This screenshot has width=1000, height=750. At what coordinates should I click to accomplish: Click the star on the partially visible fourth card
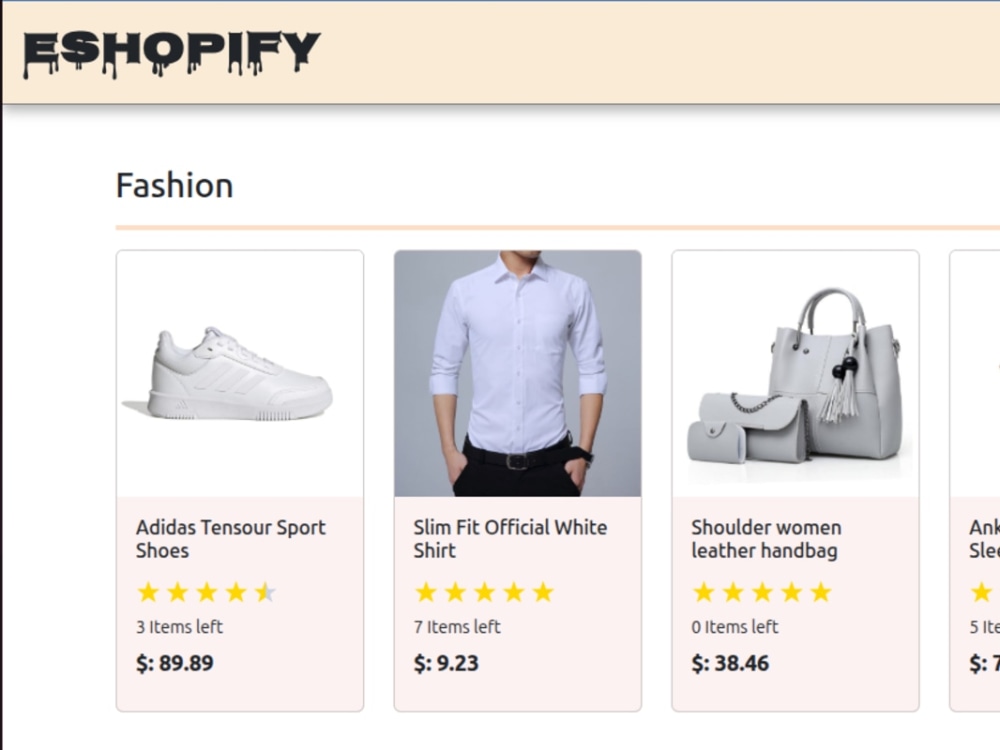click(x=982, y=592)
